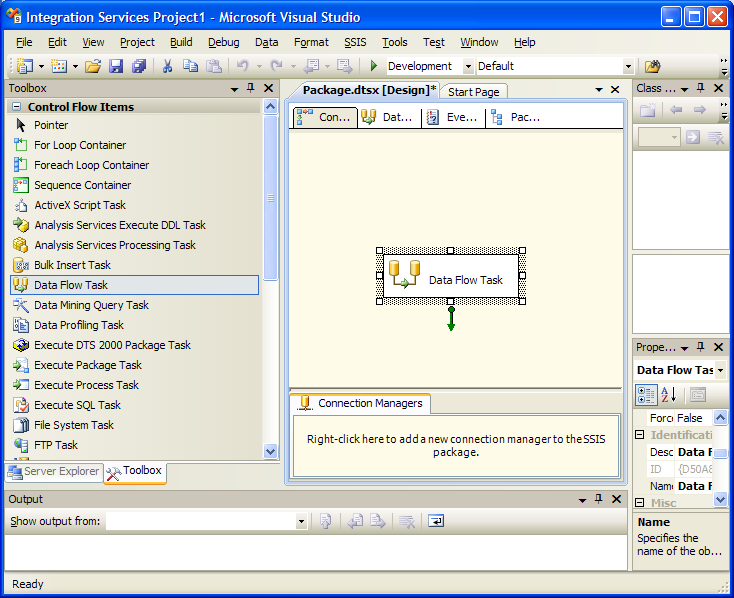Switch to Data Flow designer tab
This screenshot has width=734, height=598.
[x=388, y=117]
